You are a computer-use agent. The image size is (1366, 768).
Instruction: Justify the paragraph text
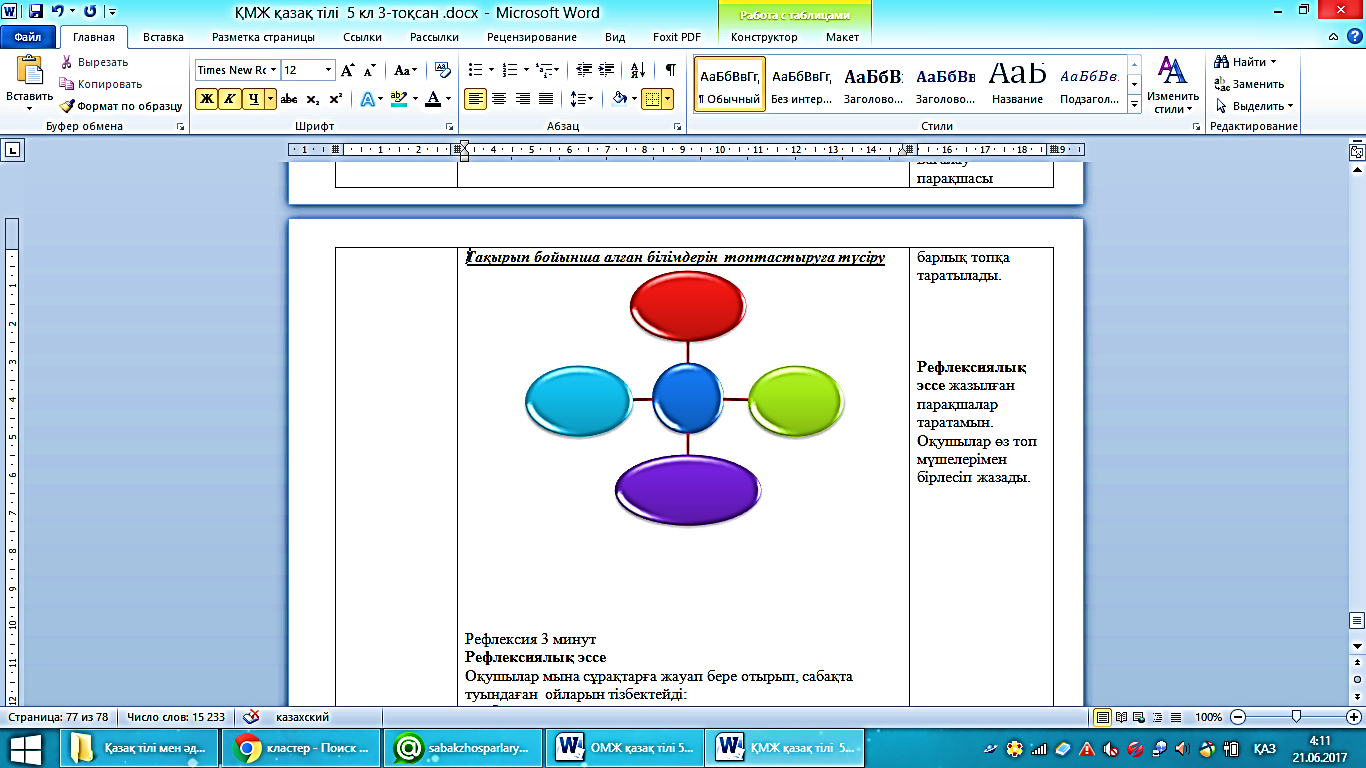pos(546,99)
